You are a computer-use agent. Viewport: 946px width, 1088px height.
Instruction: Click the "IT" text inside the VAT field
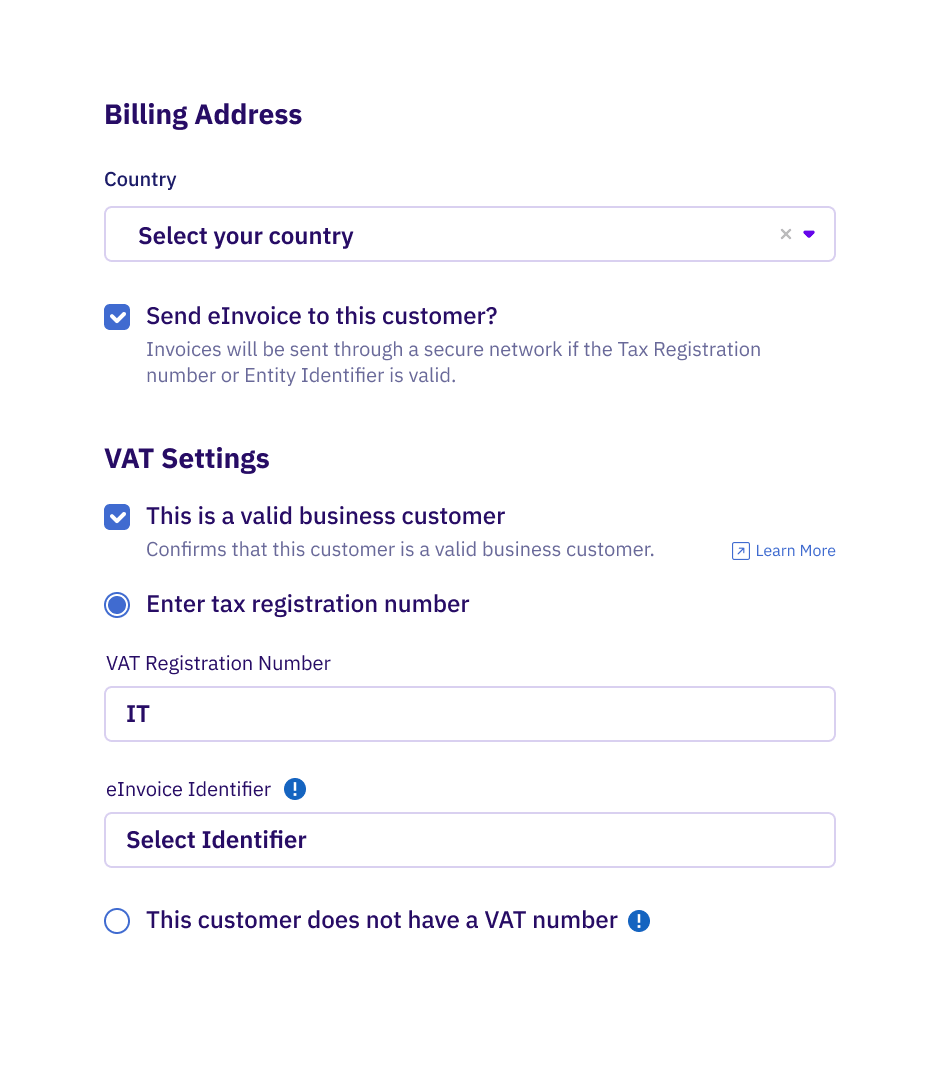tap(138, 714)
